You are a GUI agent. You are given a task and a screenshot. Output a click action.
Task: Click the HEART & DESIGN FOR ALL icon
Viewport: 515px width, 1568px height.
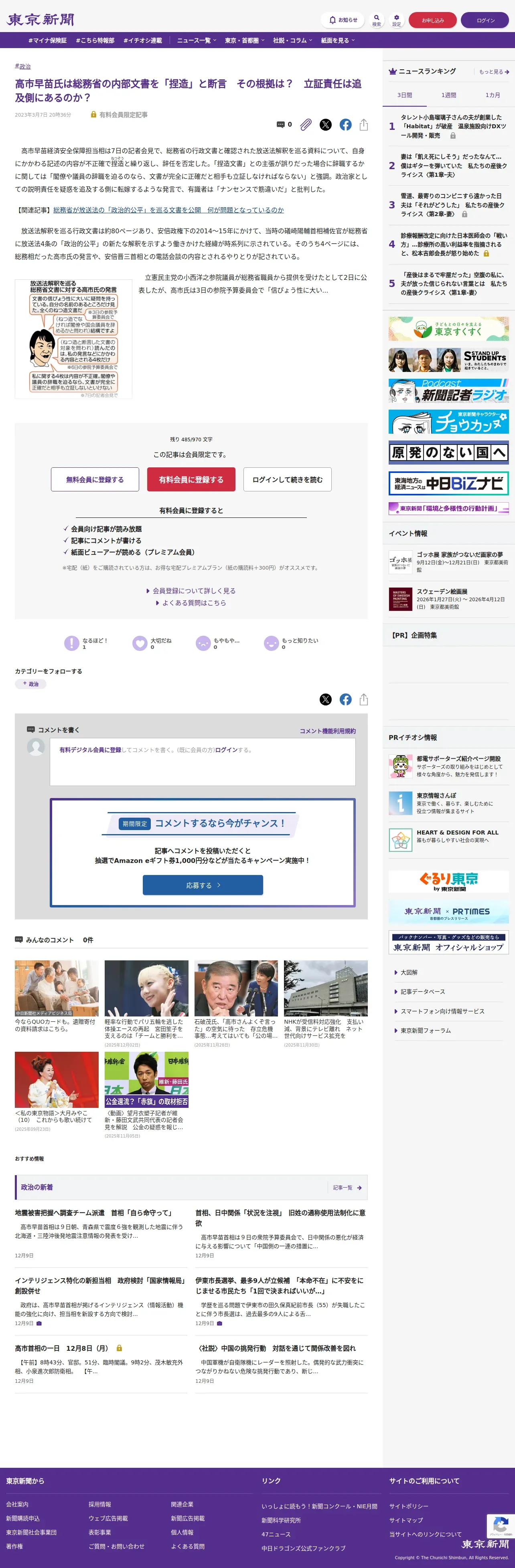(400, 839)
